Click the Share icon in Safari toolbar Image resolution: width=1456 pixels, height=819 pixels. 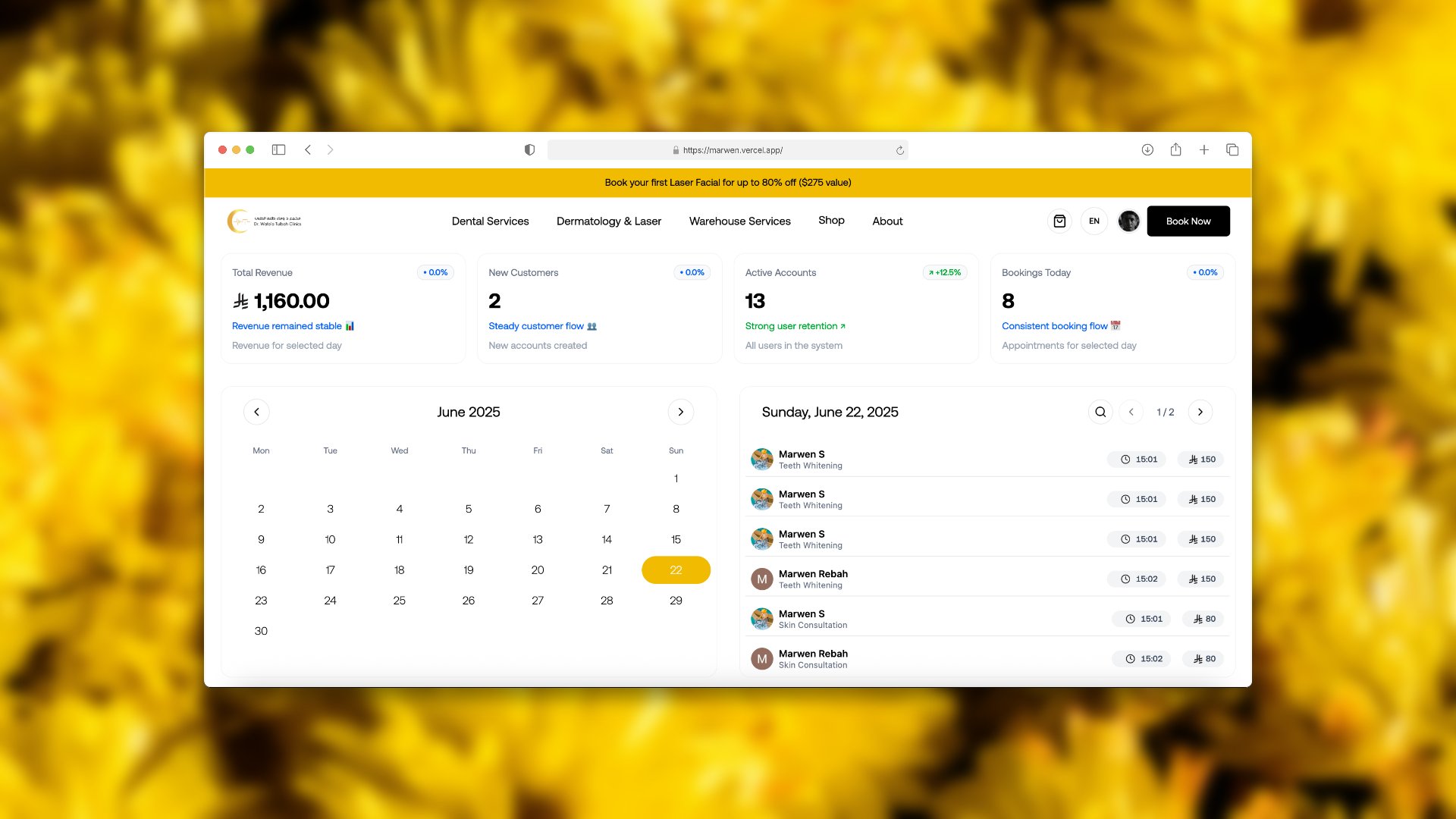tap(1175, 149)
